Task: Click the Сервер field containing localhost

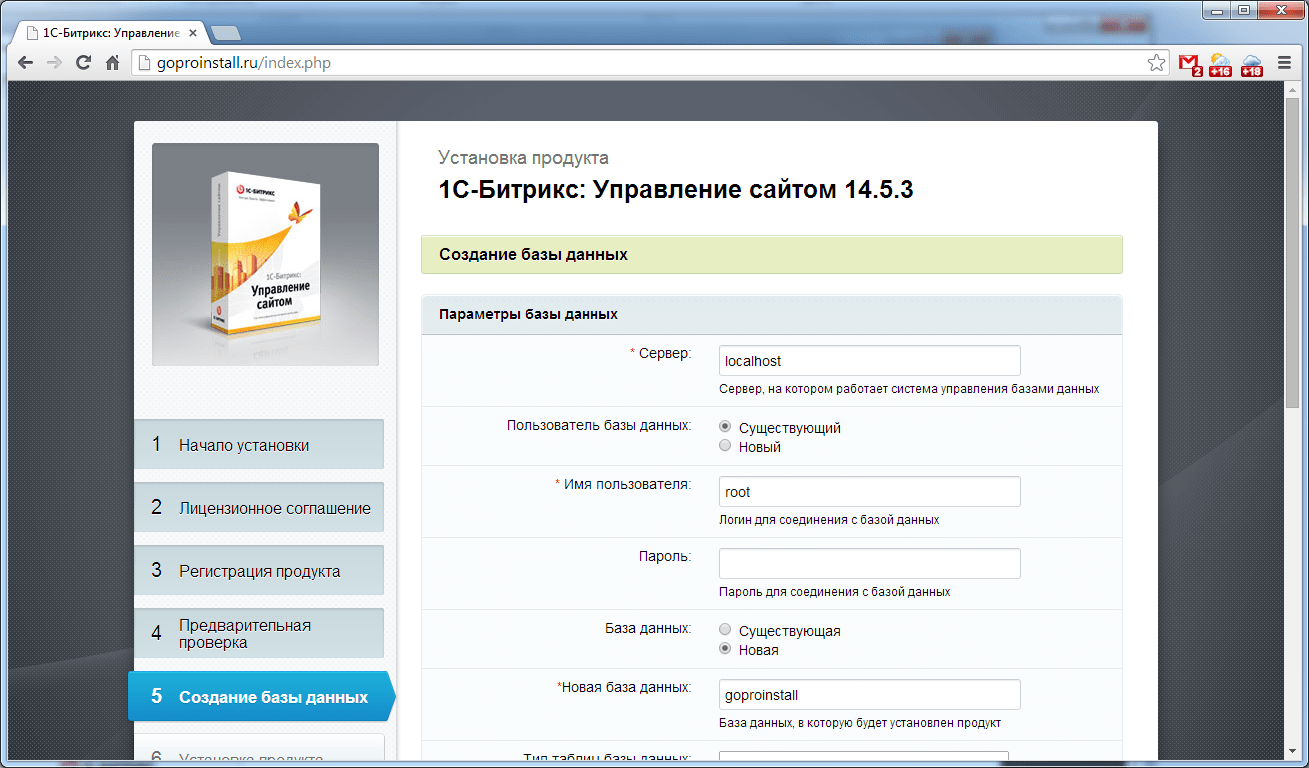Action: (x=869, y=361)
